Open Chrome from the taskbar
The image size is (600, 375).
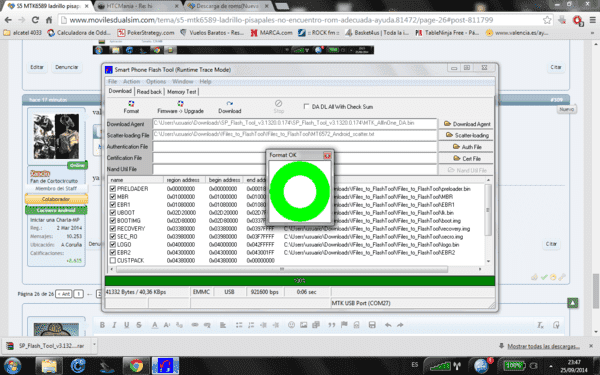coord(136,366)
